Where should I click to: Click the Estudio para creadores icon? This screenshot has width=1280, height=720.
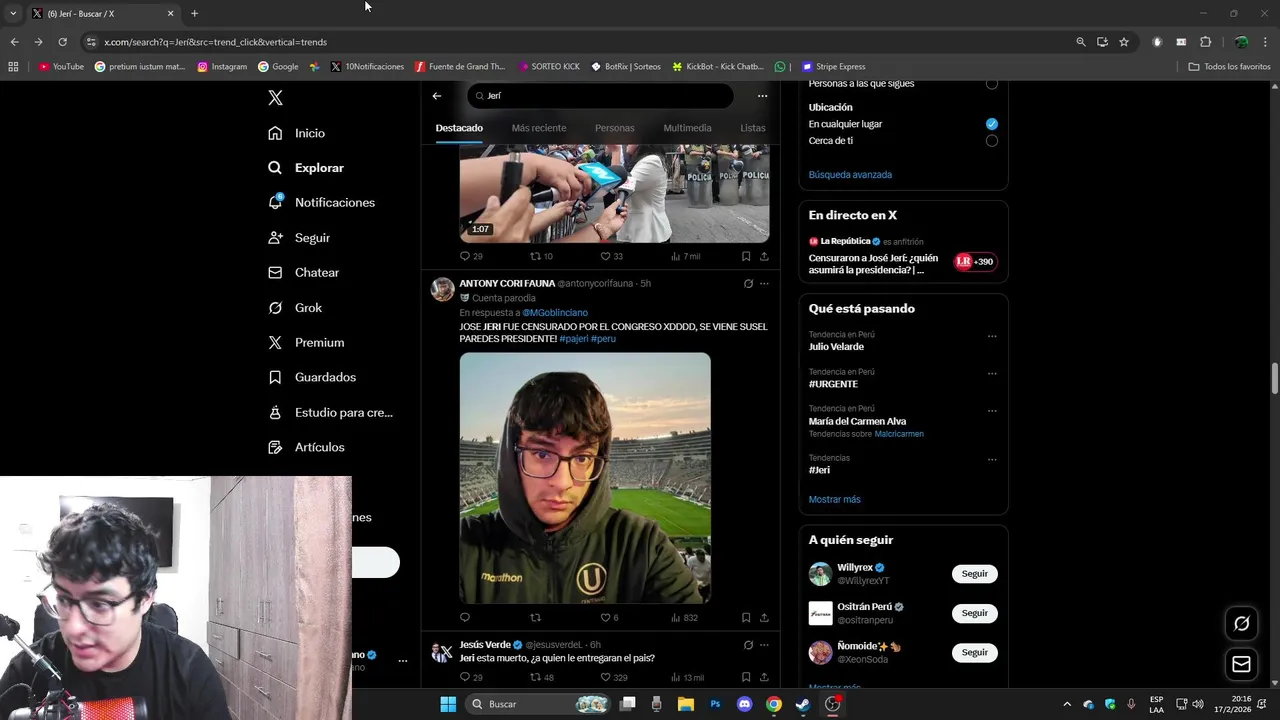[x=275, y=412]
